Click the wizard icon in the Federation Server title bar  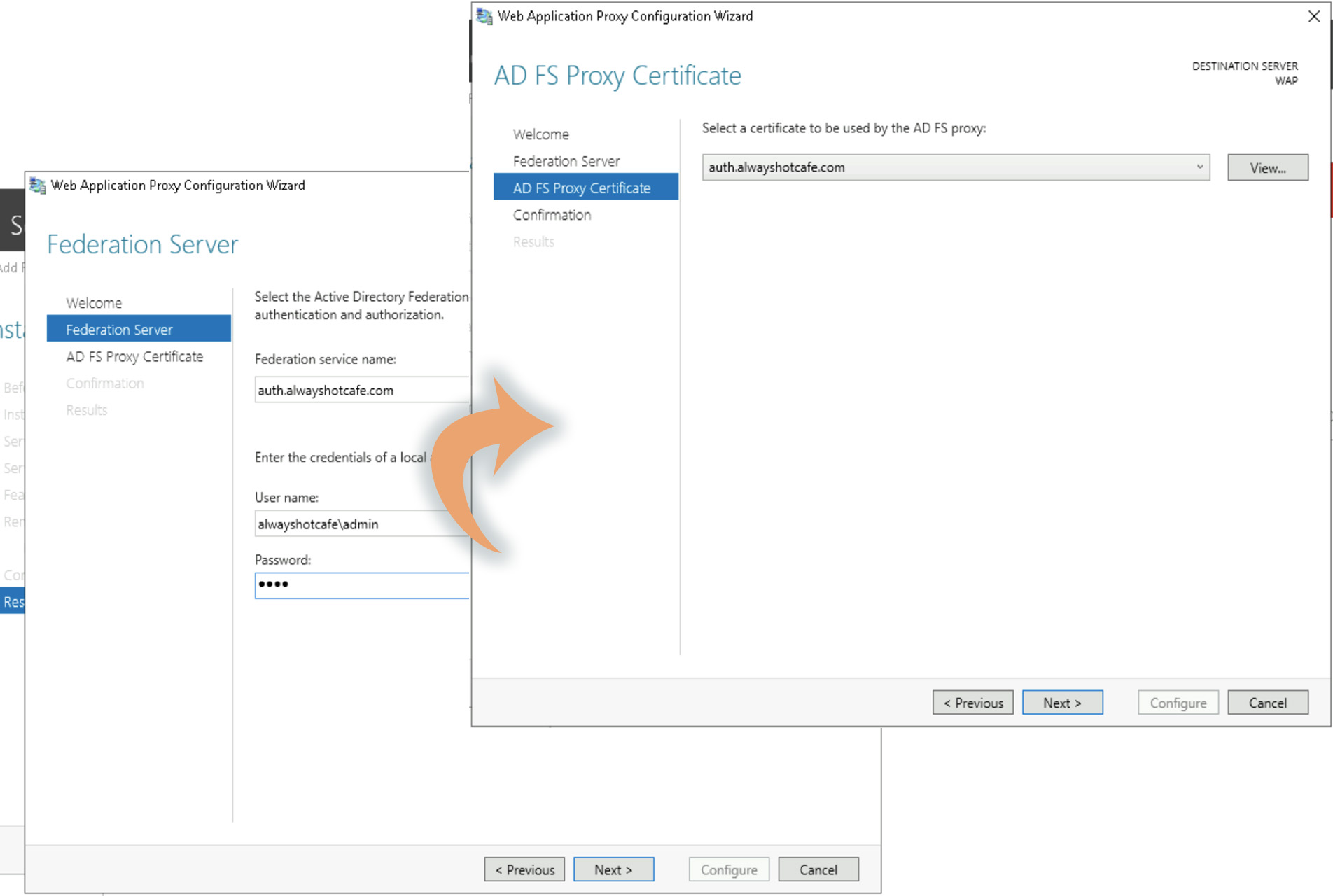coord(36,185)
